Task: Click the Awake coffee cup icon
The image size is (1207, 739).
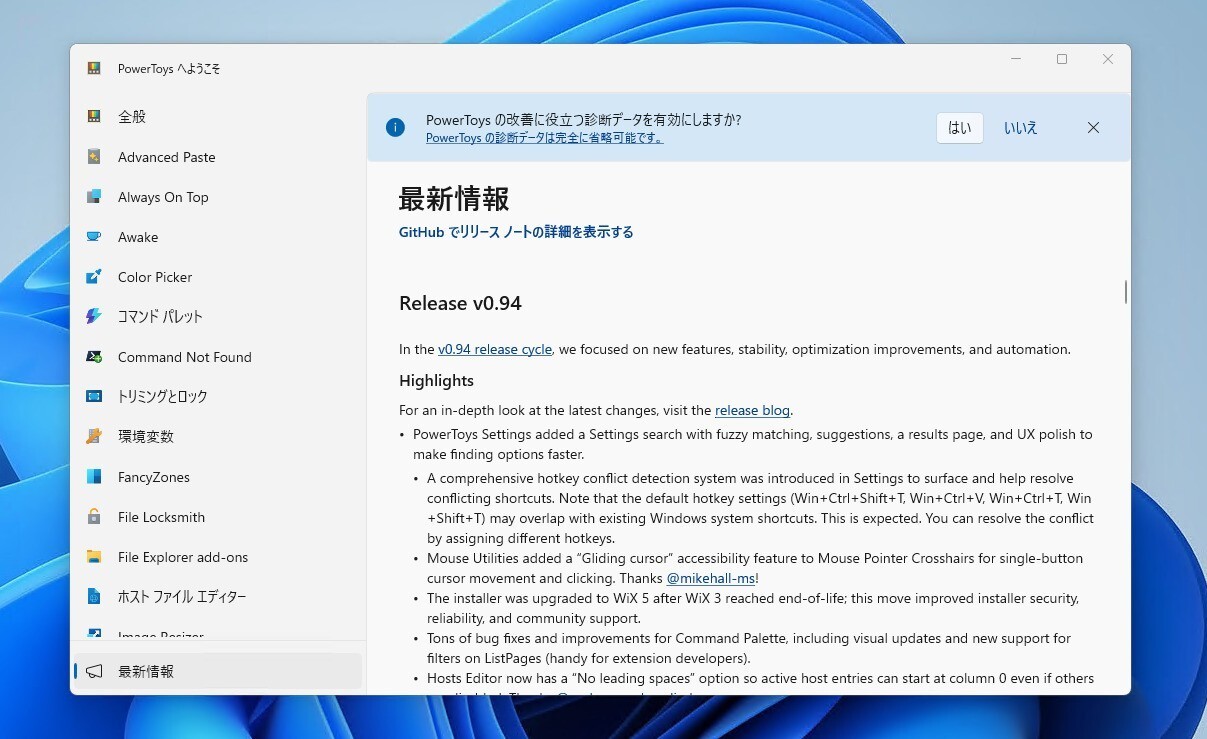Action: coord(94,237)
